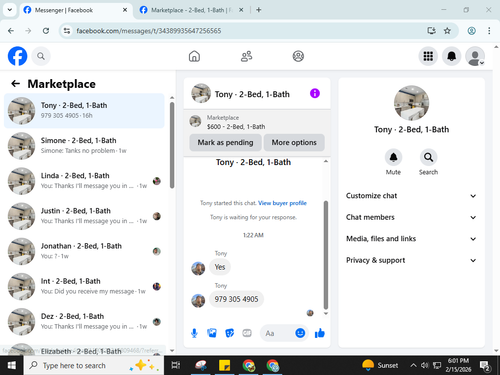
Task: Open Linda - 2-Bed, 1-Bath conversation
Action: (x=84, y=181)
